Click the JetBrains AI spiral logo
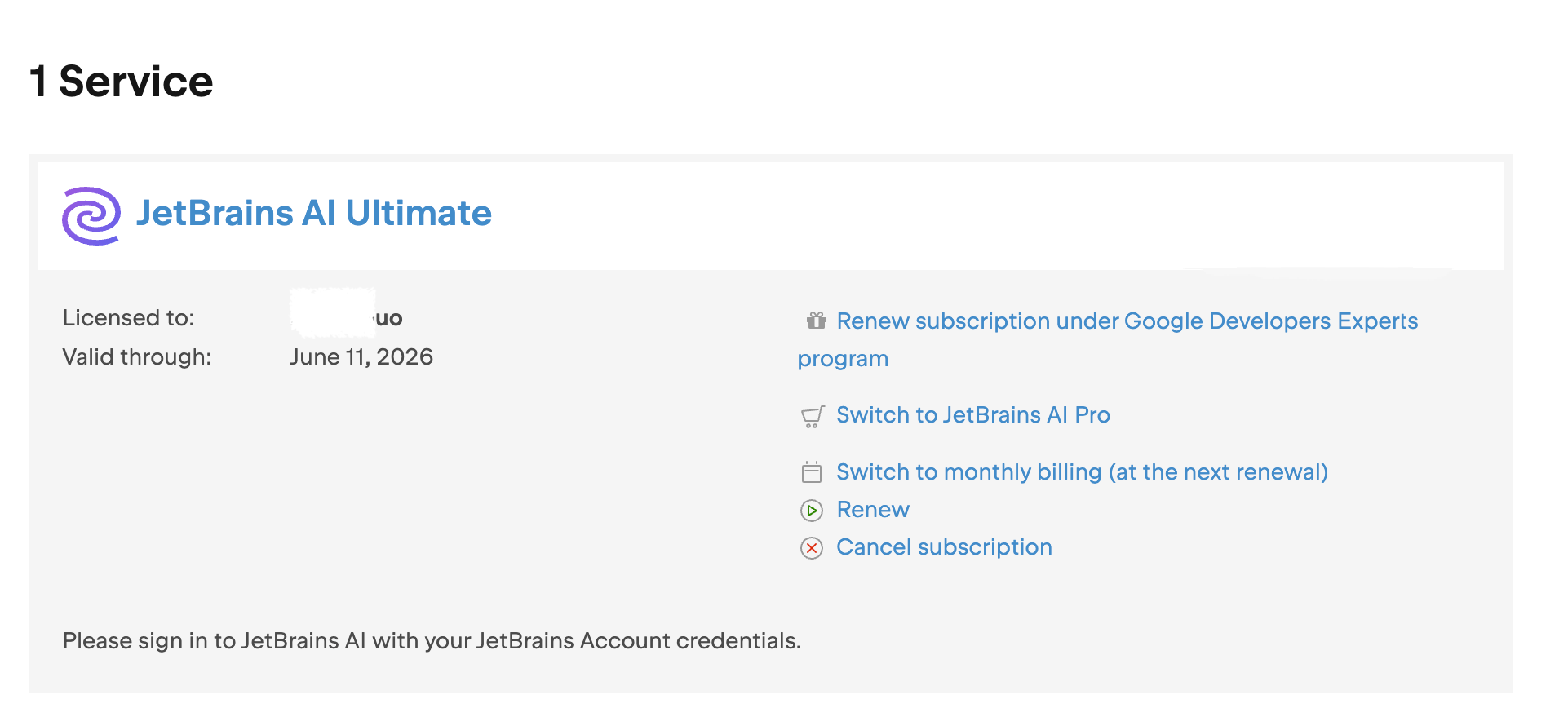 (91, 215)
